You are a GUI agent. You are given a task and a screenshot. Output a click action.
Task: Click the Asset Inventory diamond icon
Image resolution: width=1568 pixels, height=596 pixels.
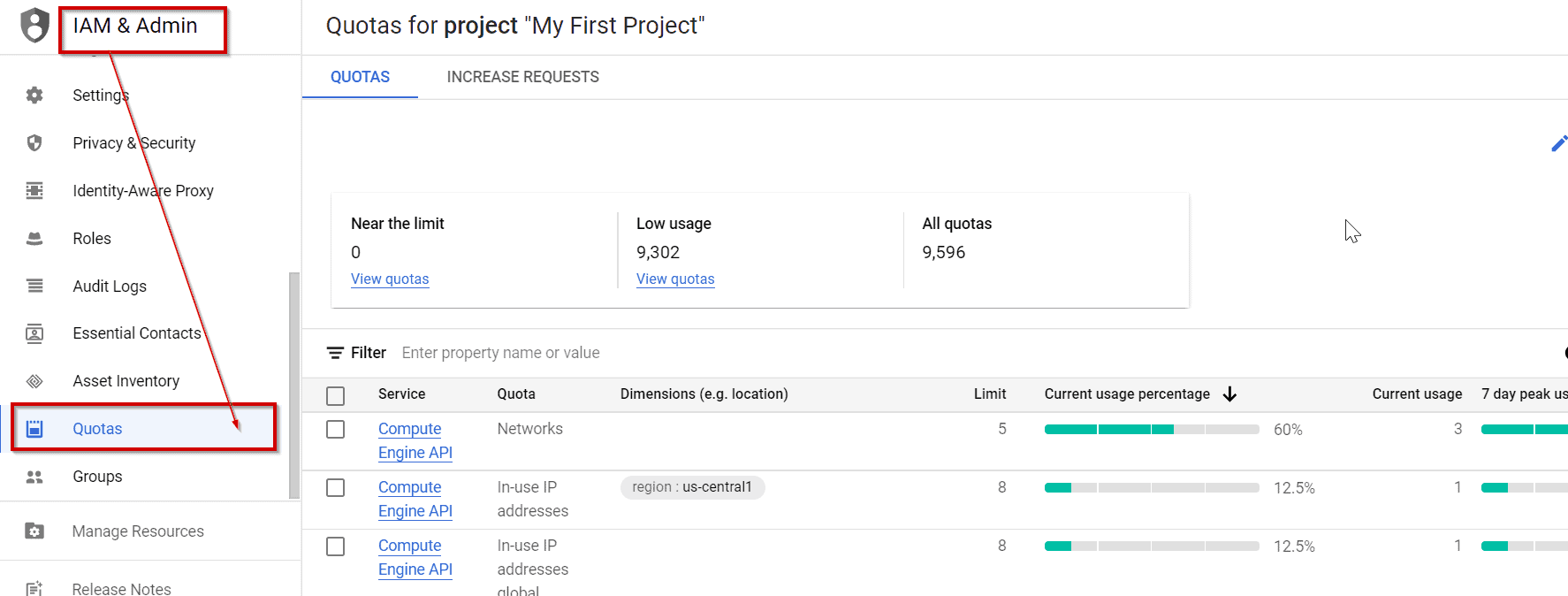click(x=34, y=381)
